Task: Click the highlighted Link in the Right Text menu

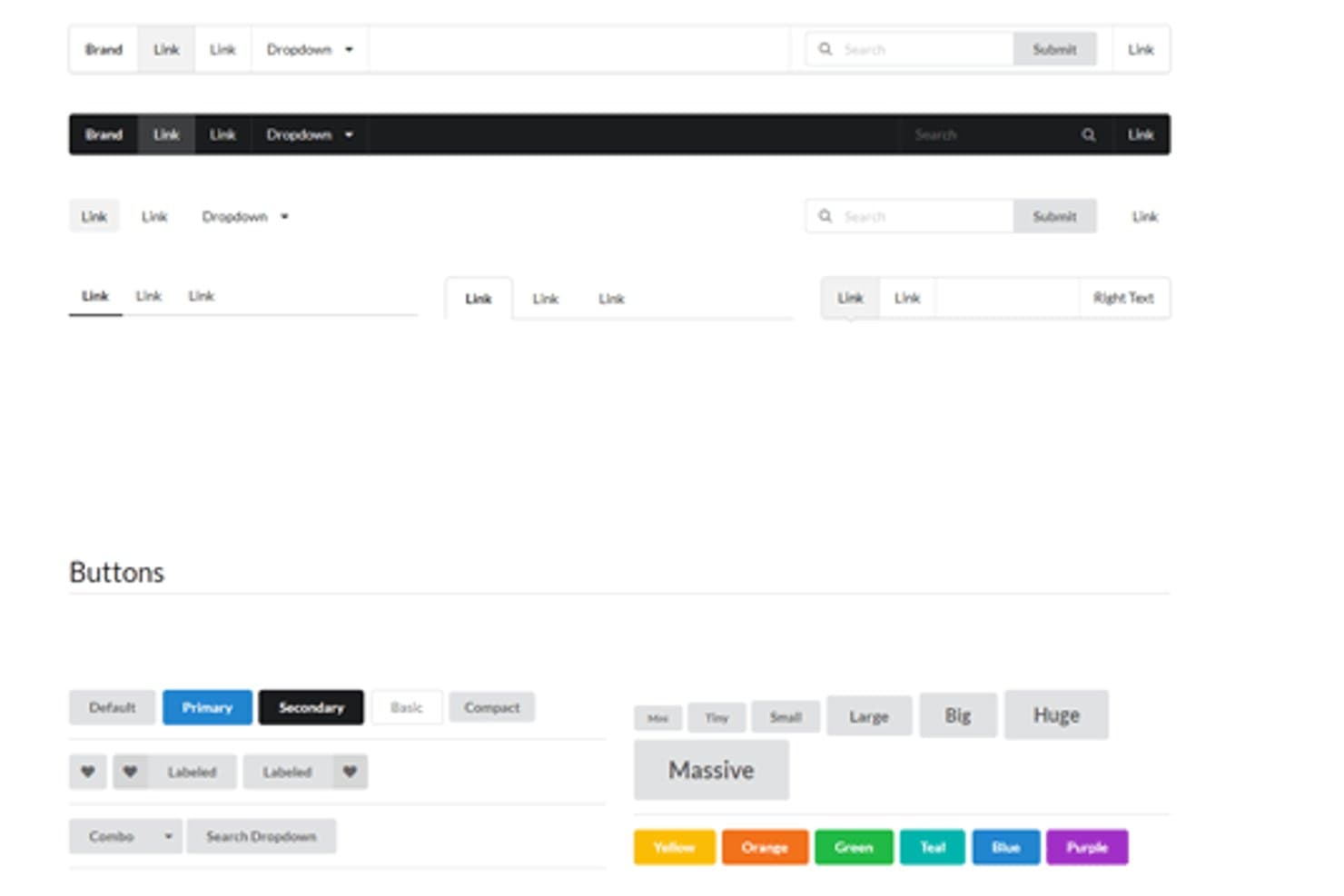Action: pyautogui.click(x=850, y=298)
